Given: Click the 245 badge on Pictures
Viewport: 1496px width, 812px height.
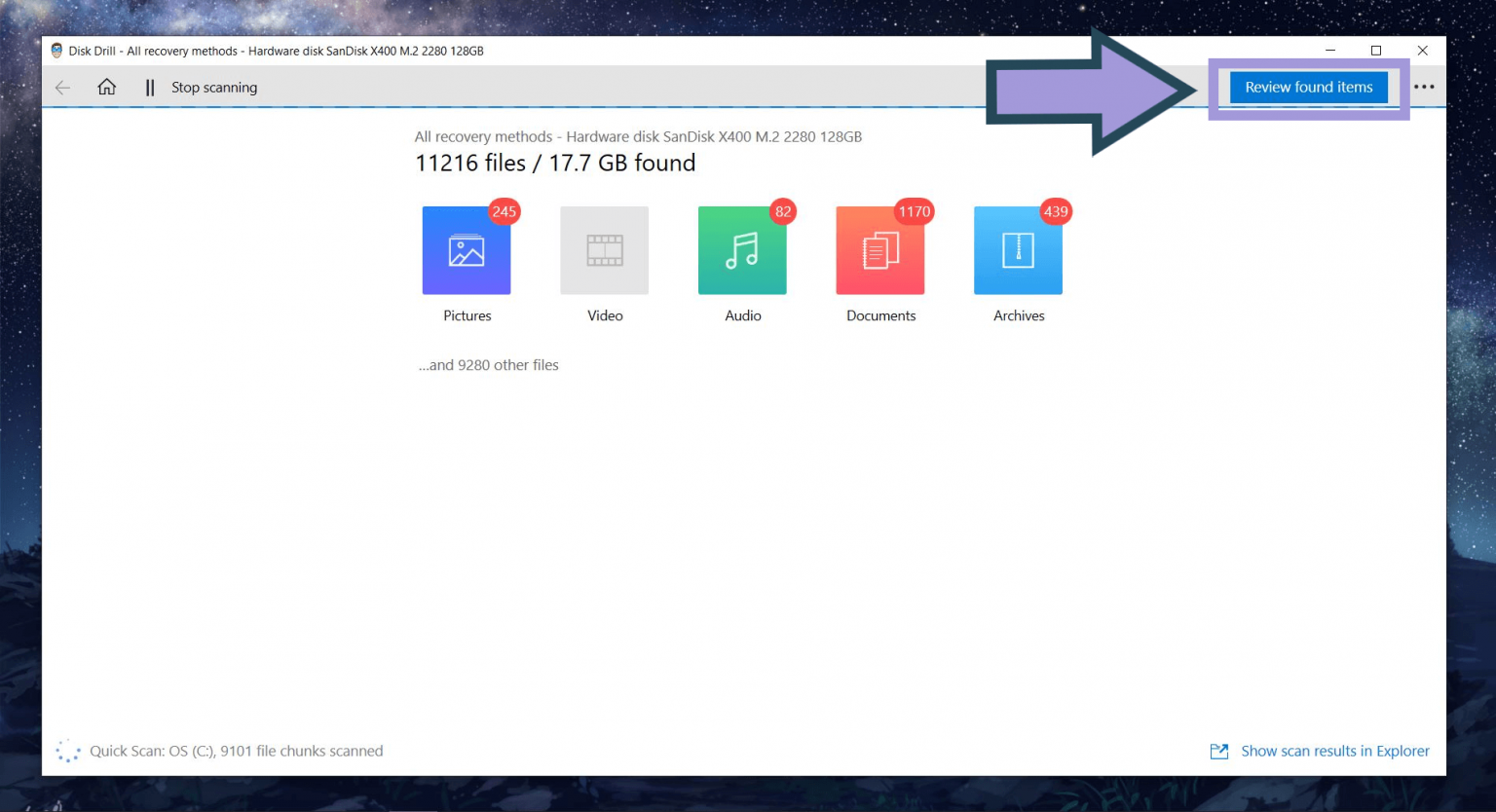Looking at the screenshot, I should click(x=505, y=211).
